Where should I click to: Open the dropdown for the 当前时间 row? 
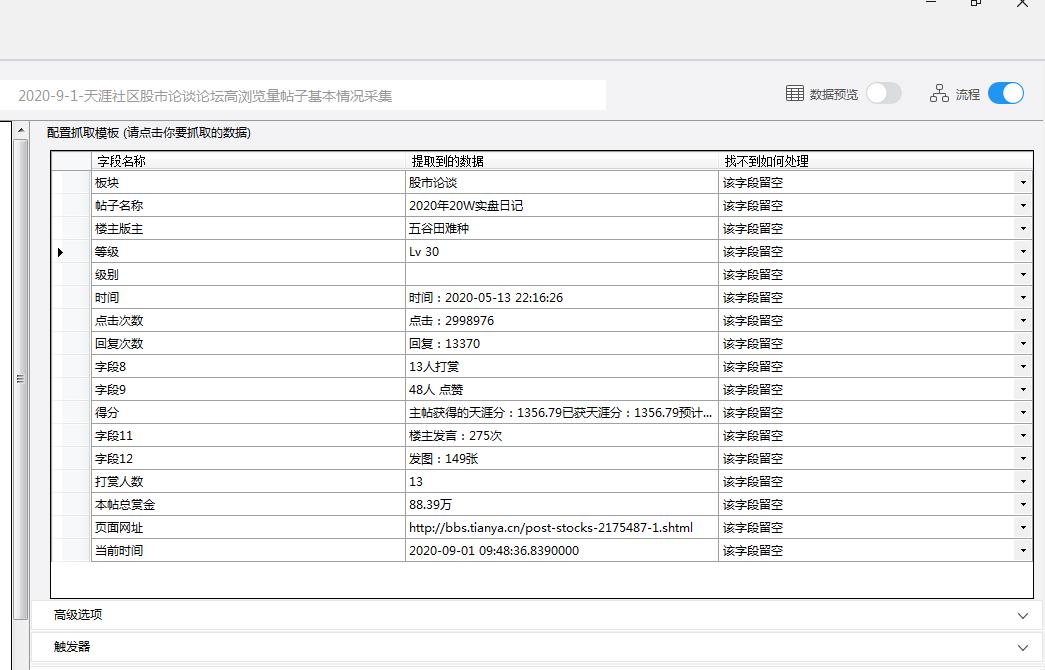pyautogui.click(x=1023, y=551)
